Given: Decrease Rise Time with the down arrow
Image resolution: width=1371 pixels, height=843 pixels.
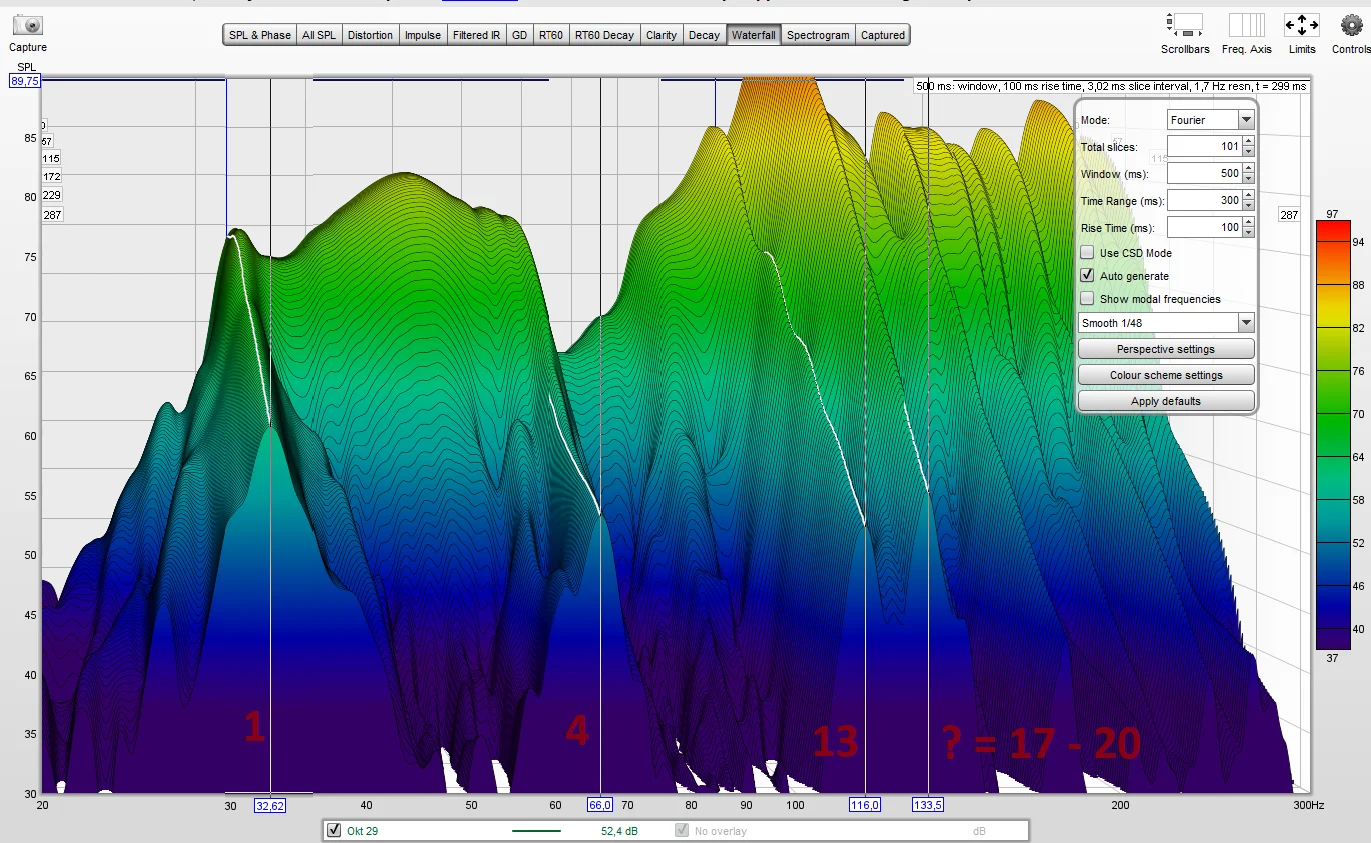Looking at the screenshot, I should click(1248, 233).
